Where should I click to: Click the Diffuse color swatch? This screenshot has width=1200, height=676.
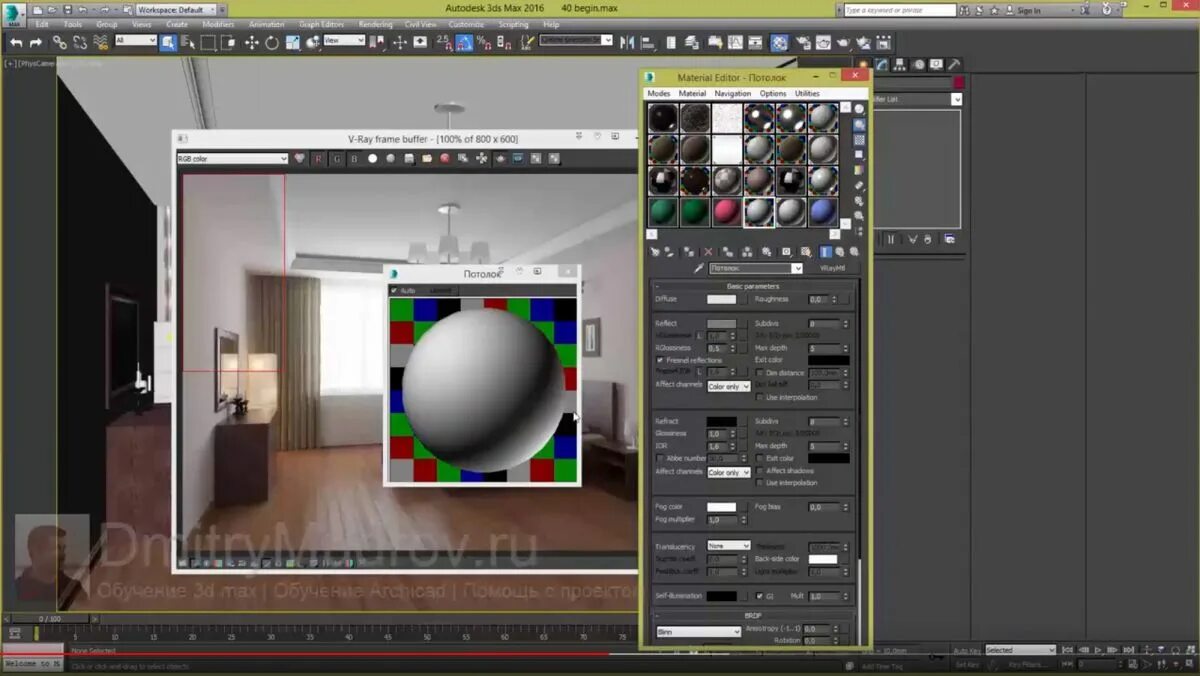click(721, 299)
